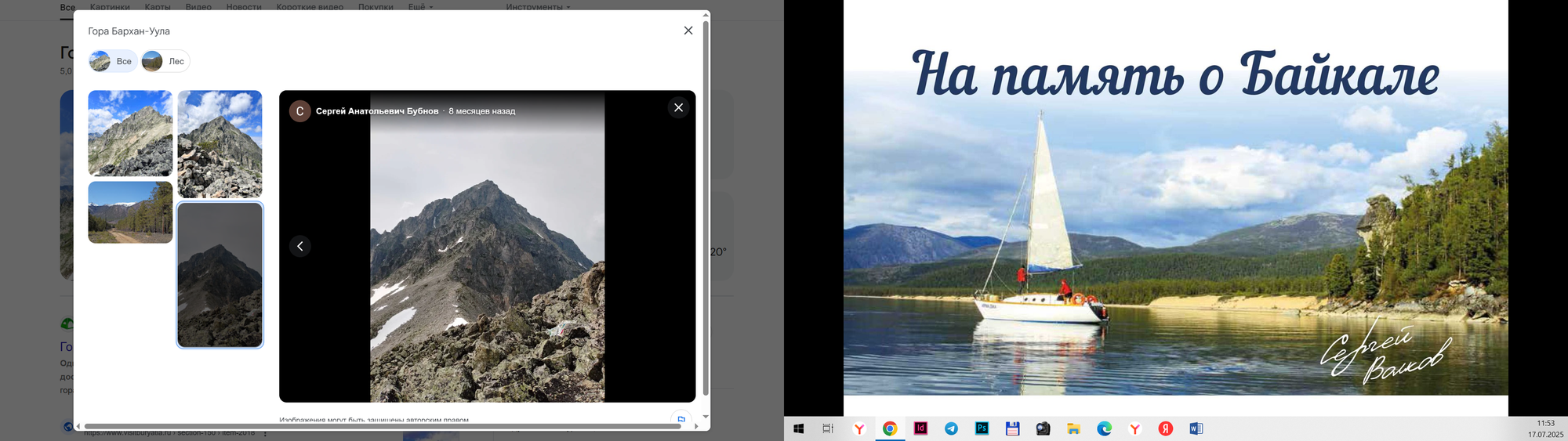The image size is (1568, 441).
Task: Click the visitburyatia.ru result URL
Action: (169, 432)
